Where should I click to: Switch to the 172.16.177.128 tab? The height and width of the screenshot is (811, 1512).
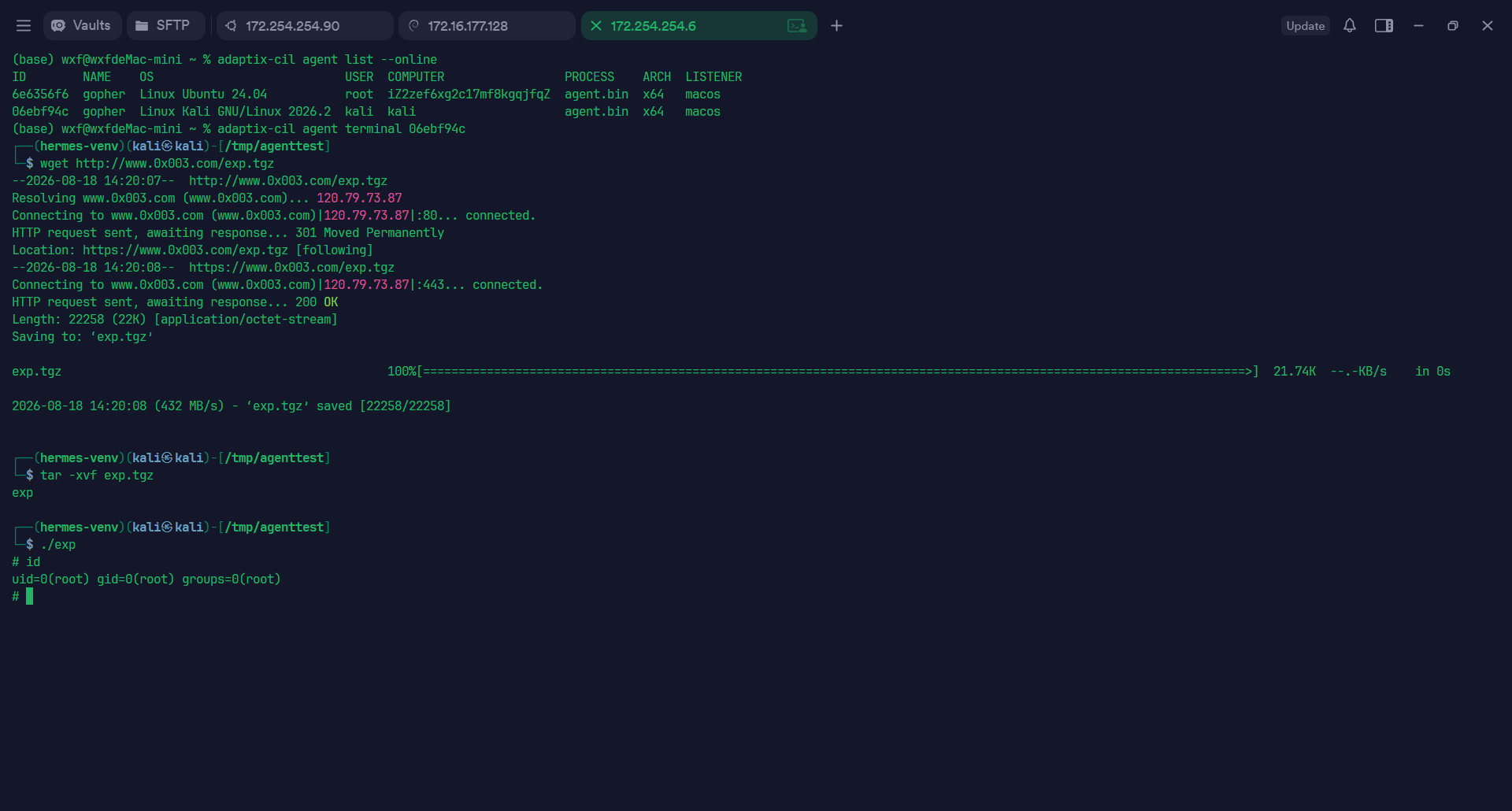(x=487, y=26)
